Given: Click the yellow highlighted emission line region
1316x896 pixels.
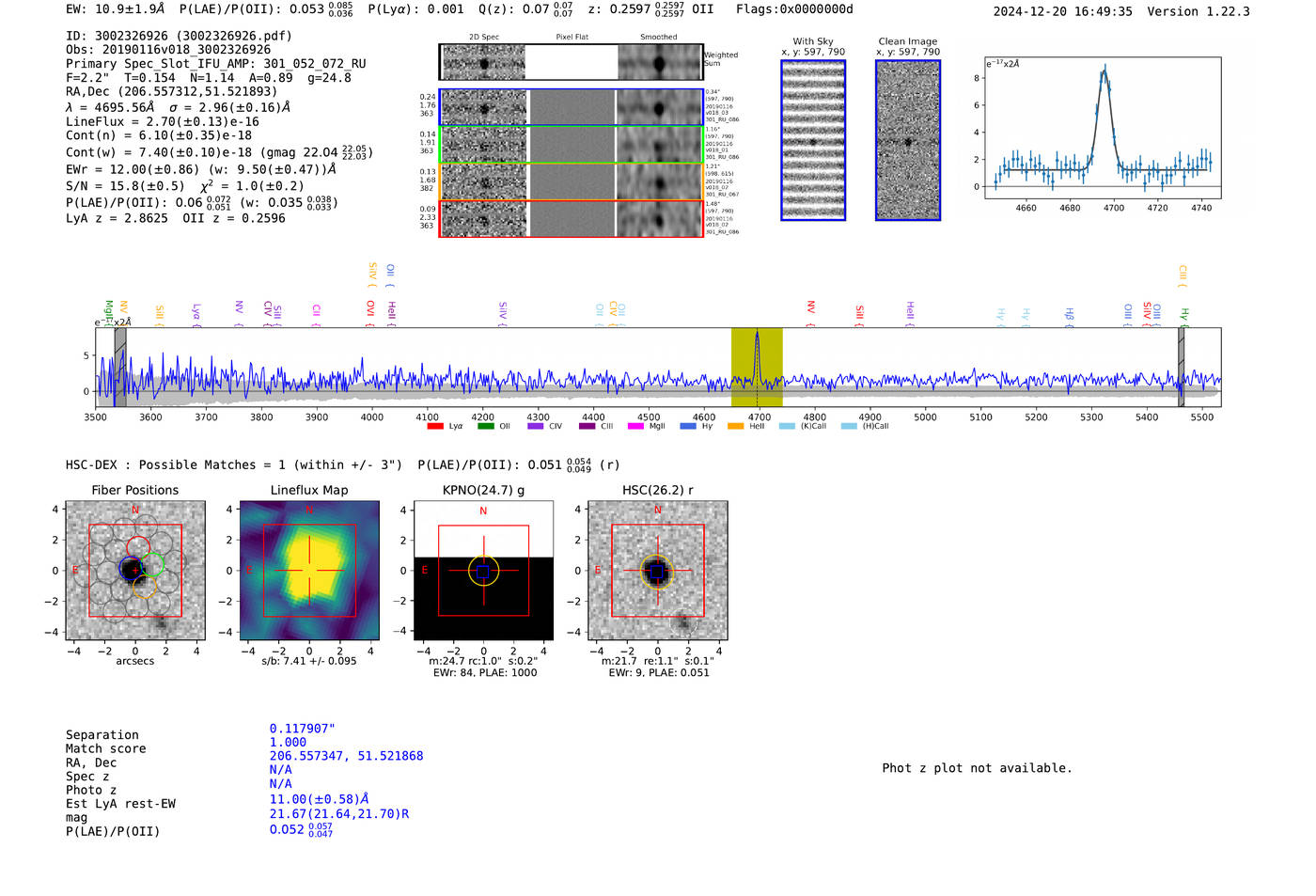Looking at the screenshot, I should (x=757, y=368).
